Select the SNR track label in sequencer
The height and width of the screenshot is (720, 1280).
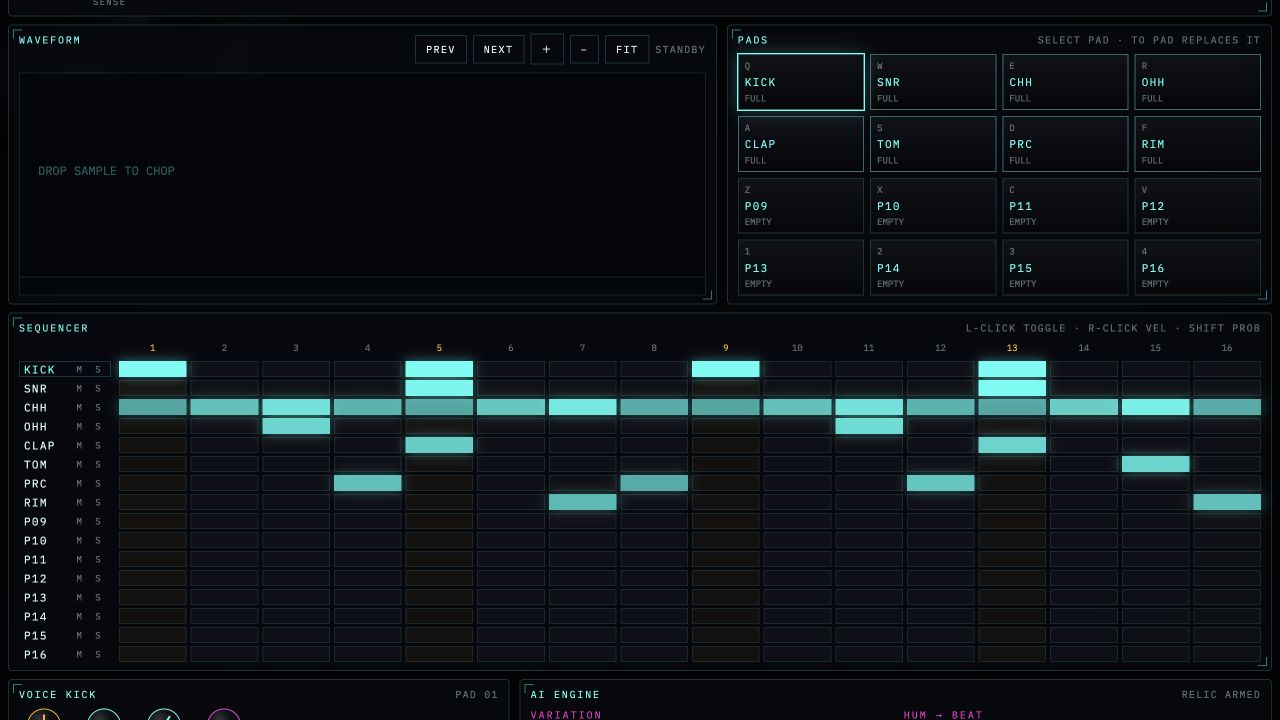point(36,389)
